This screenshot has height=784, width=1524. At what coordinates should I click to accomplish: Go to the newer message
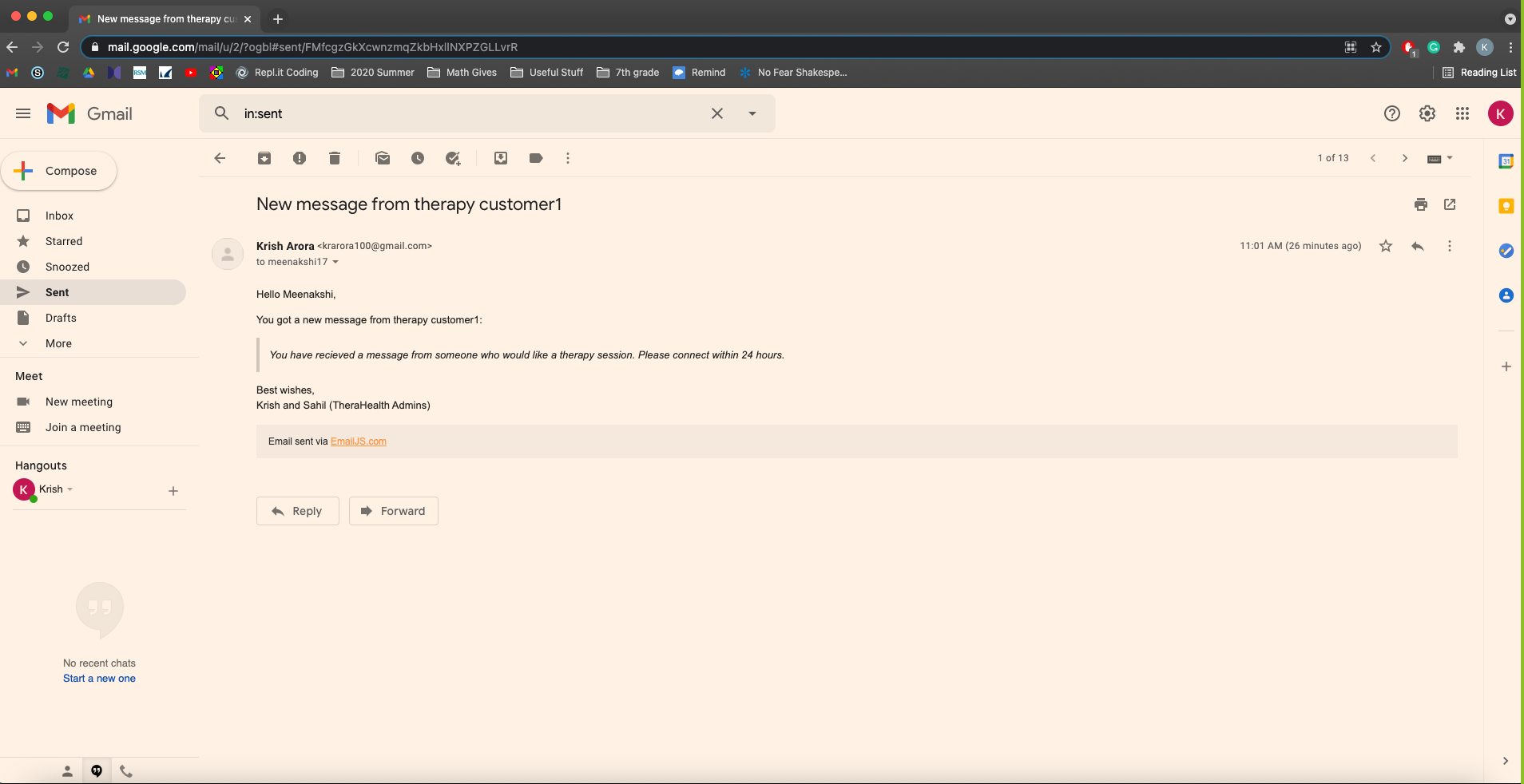(1373, 158)
